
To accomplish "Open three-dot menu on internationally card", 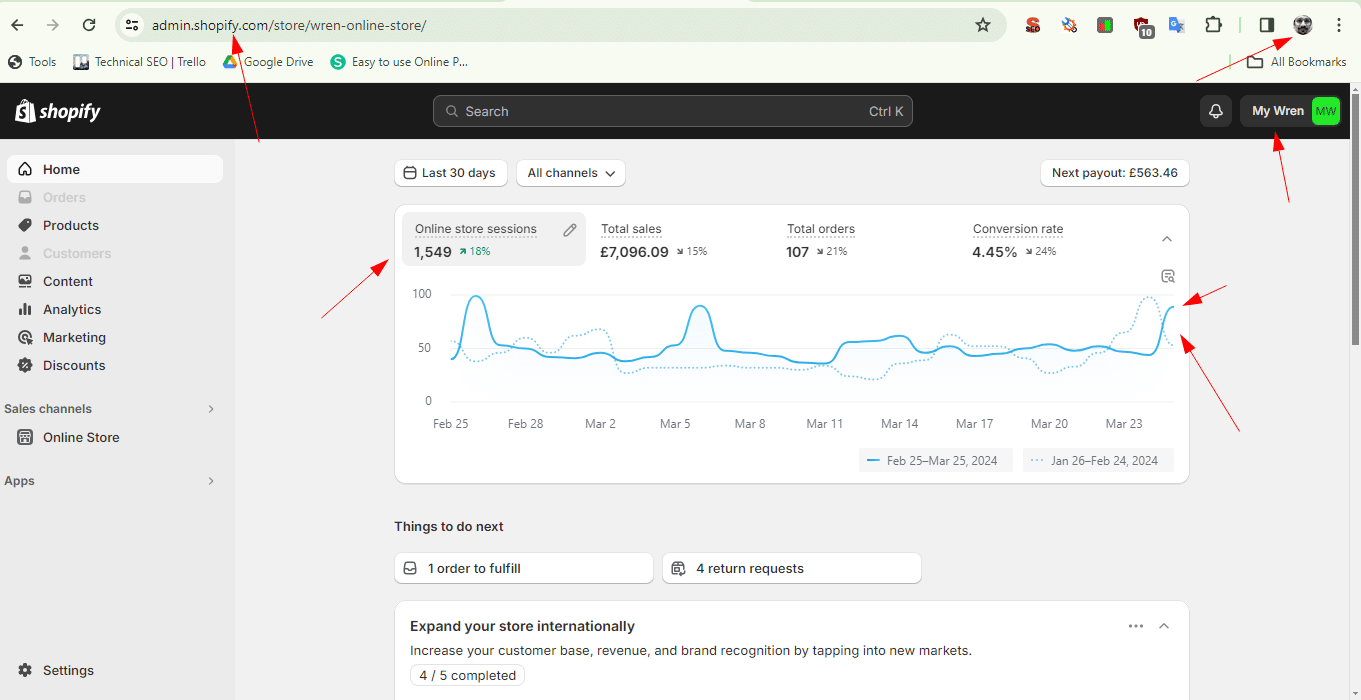I will [x=1136, y=626].
